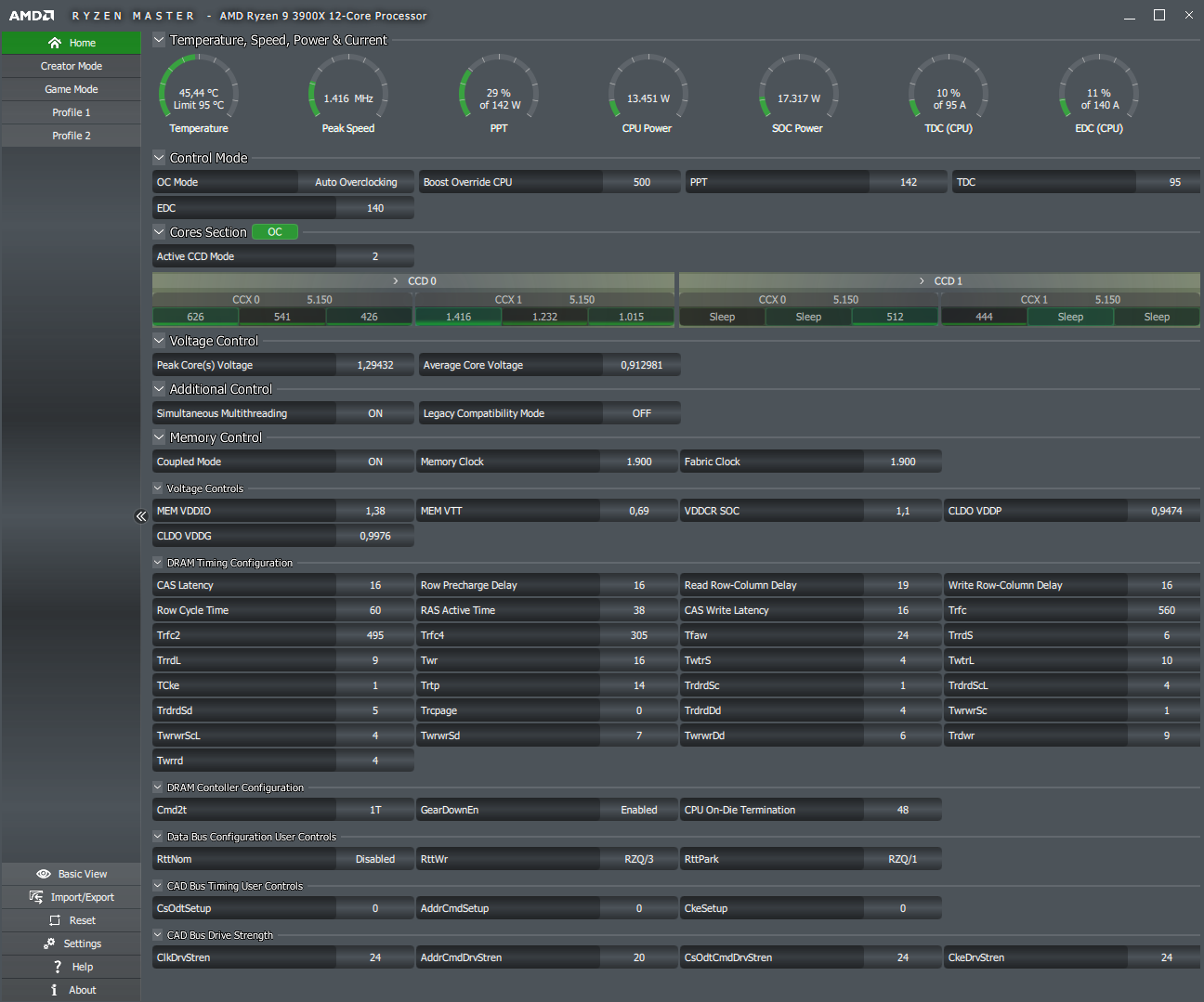
Task: Click RttNom Disabled value
Action: coord(375,859)
